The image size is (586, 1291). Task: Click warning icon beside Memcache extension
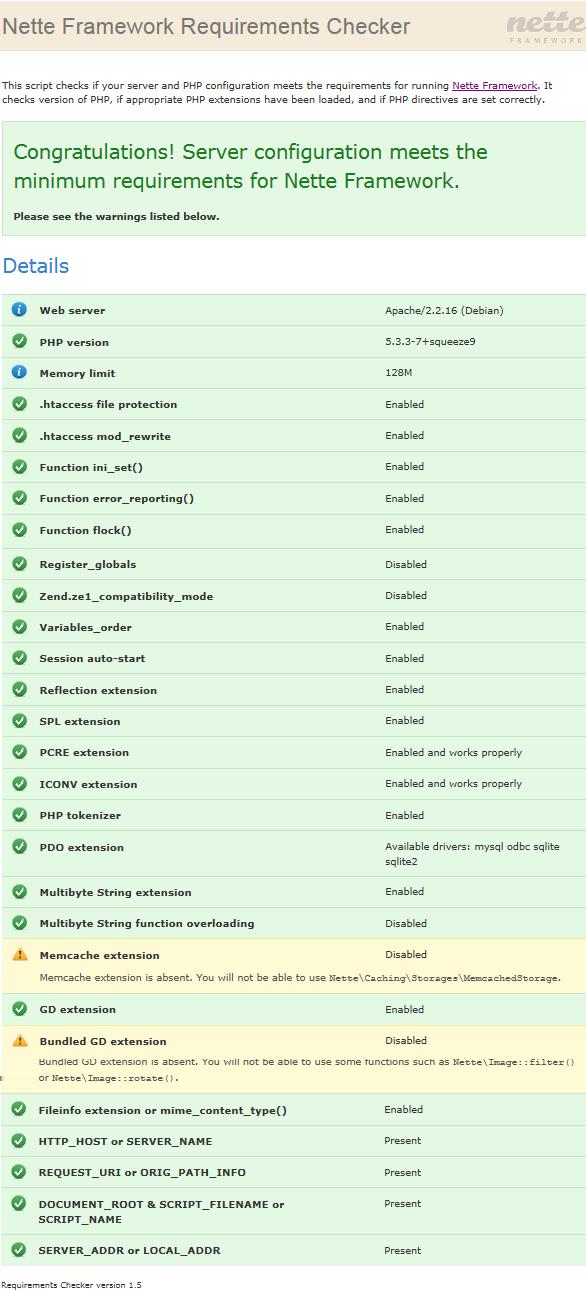[19, 955]
